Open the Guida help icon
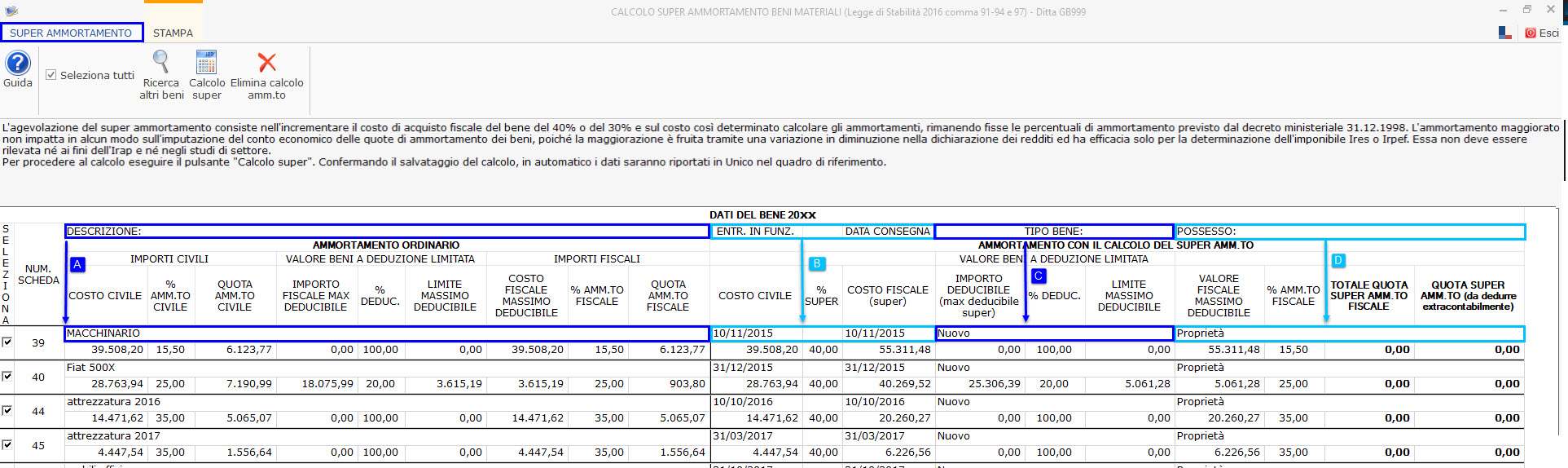1568x468 pixels. pos(18,63)
